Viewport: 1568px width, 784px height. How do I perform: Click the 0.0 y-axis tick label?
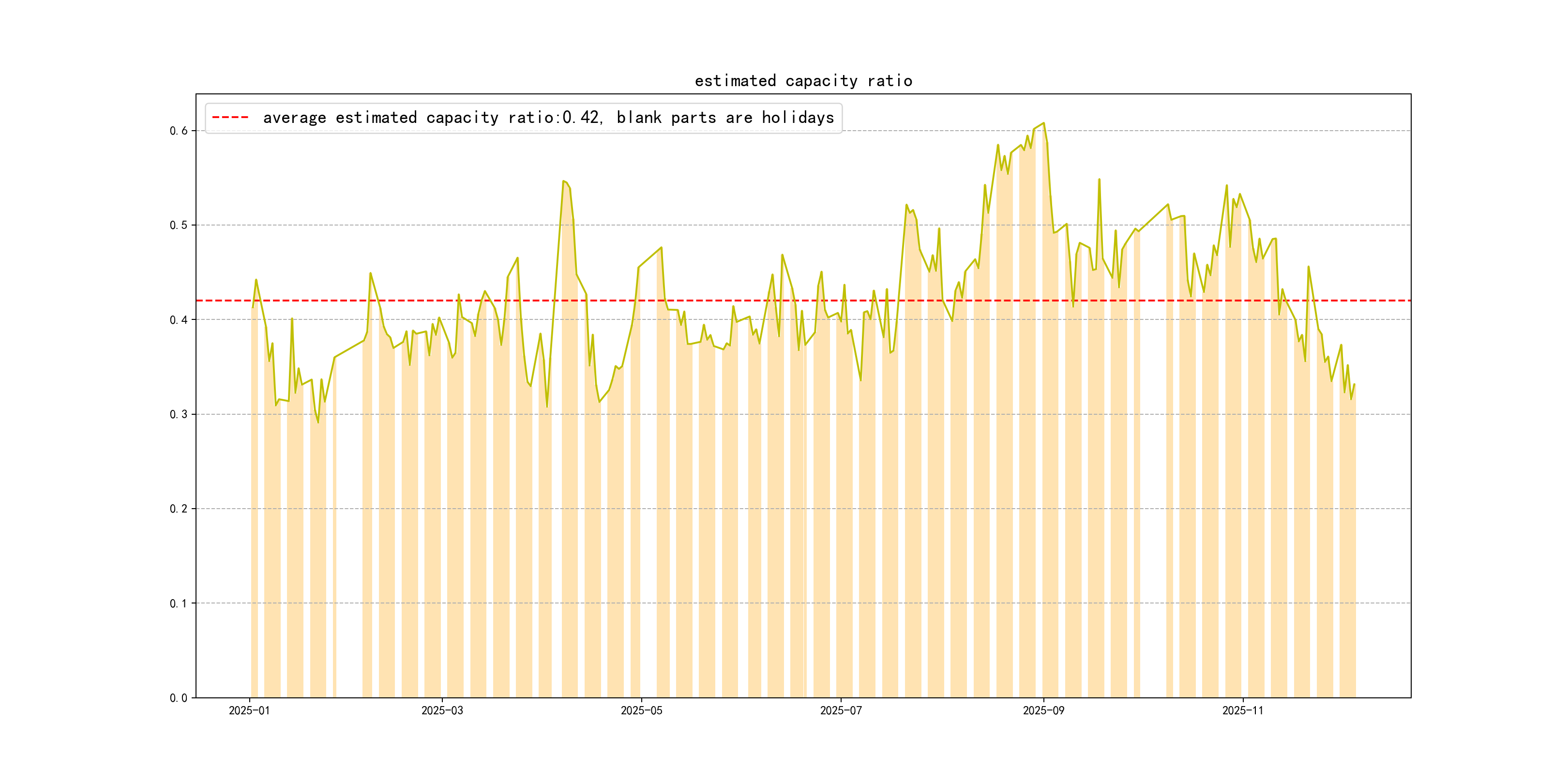pyautogui.click(x=179, y=698)
